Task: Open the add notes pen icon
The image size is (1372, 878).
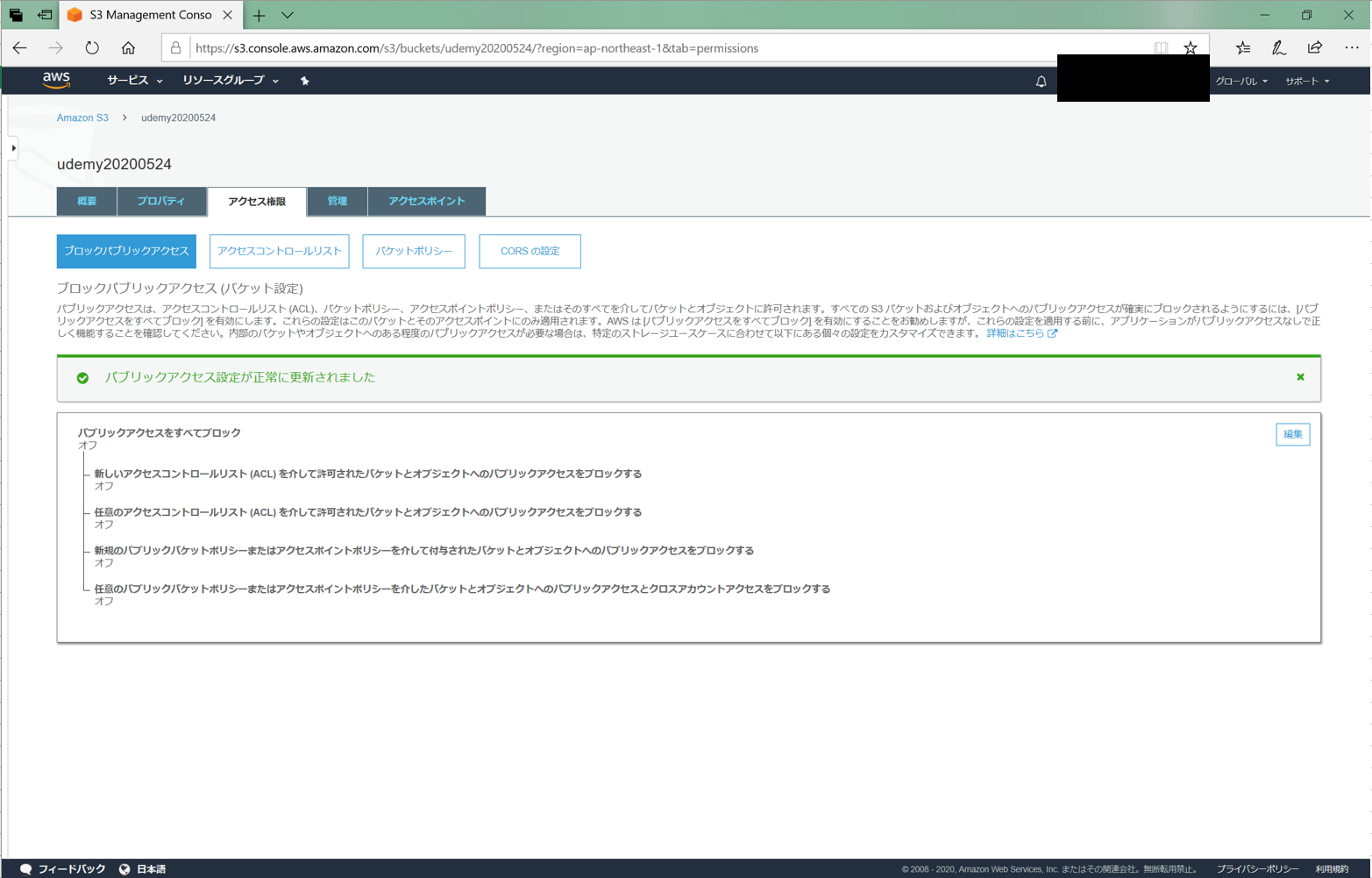Action: click(1279, 48)
